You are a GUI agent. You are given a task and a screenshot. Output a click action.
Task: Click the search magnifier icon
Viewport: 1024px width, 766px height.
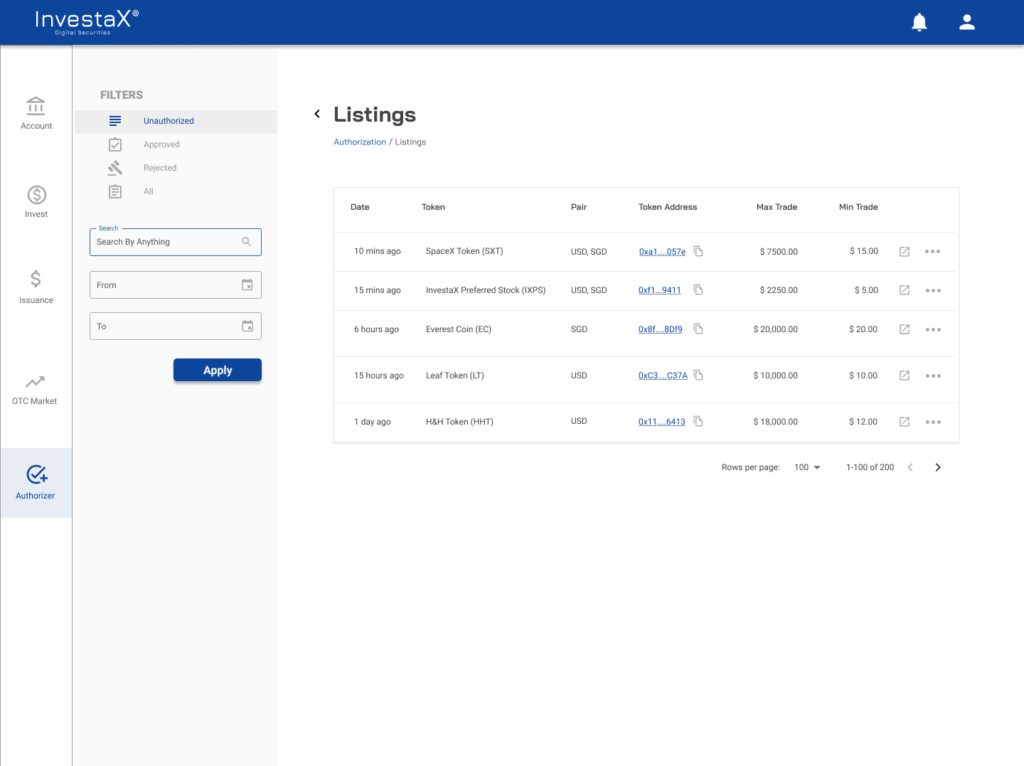pyautogui.click(x=247, y=242)
